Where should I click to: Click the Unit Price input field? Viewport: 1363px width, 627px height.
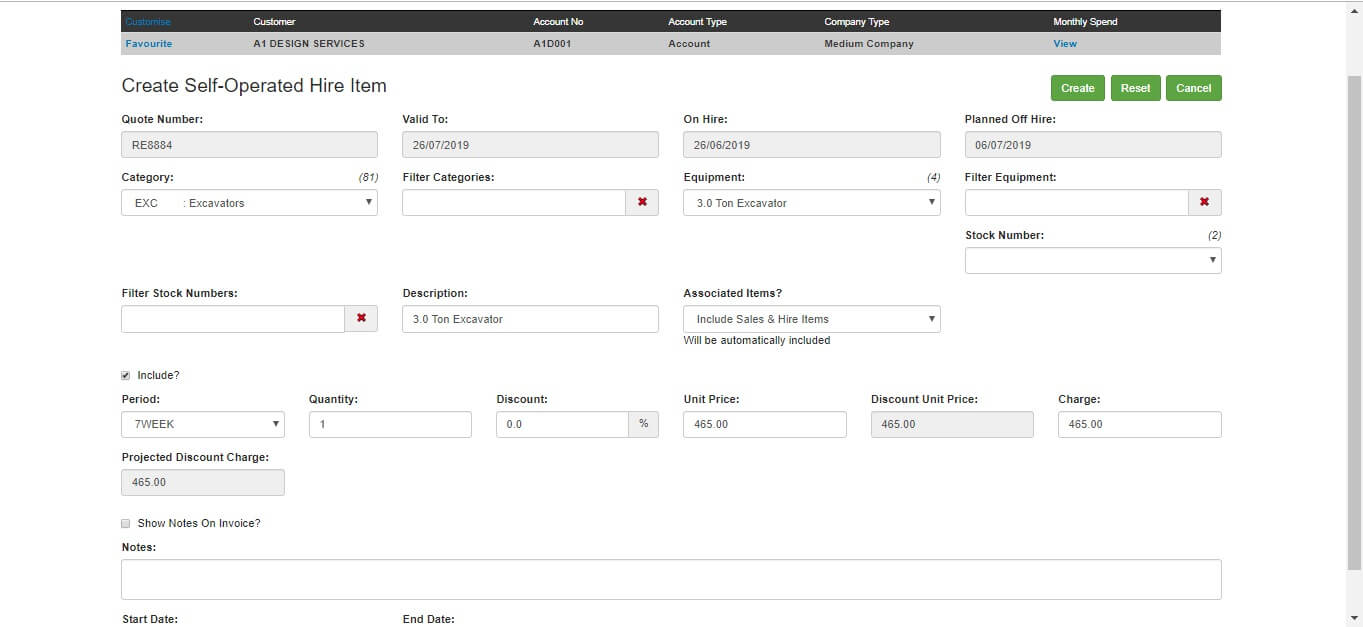coord(765,424)
